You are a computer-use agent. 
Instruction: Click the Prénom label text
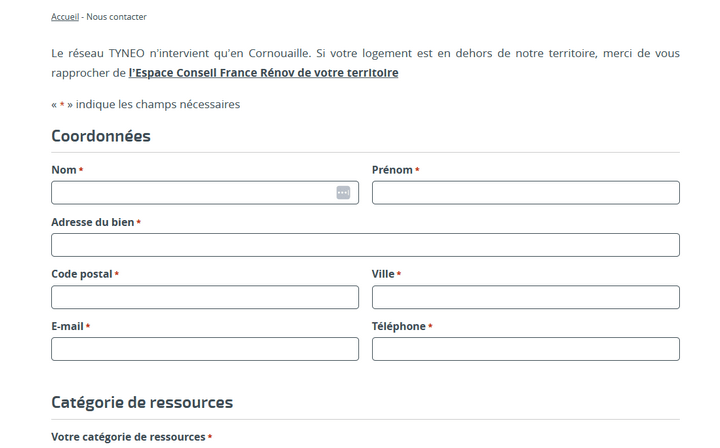pyautogui.click(x=392, y=170)
